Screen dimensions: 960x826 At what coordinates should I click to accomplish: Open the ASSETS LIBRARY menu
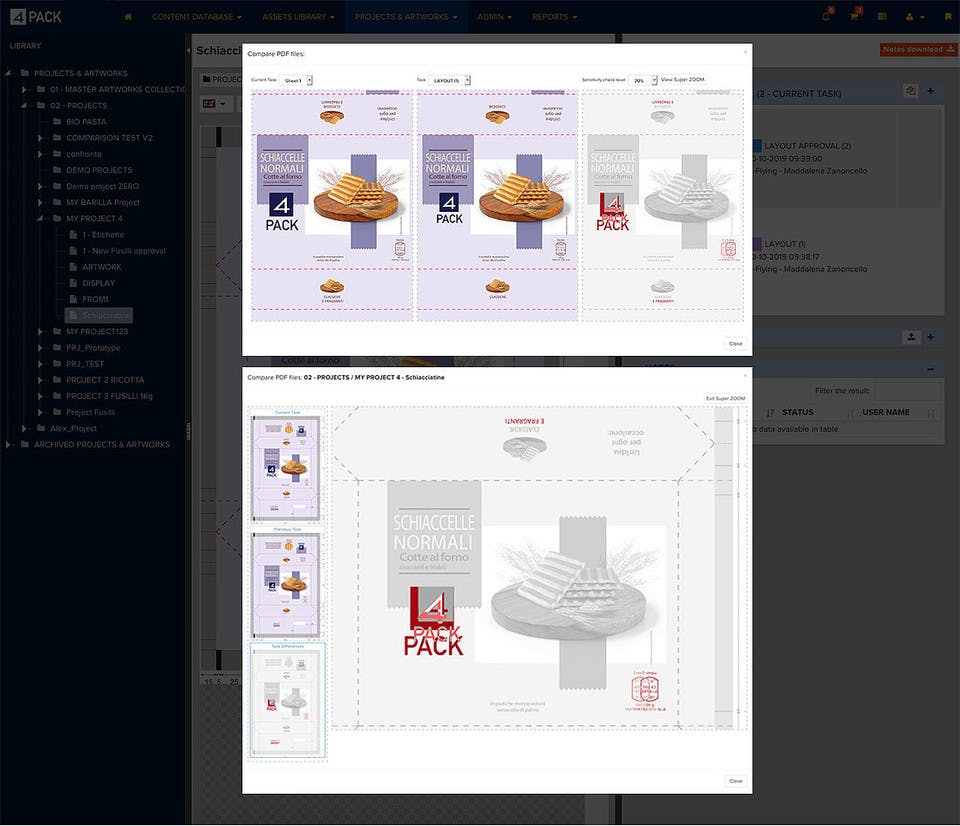click(x=298, y=17)
